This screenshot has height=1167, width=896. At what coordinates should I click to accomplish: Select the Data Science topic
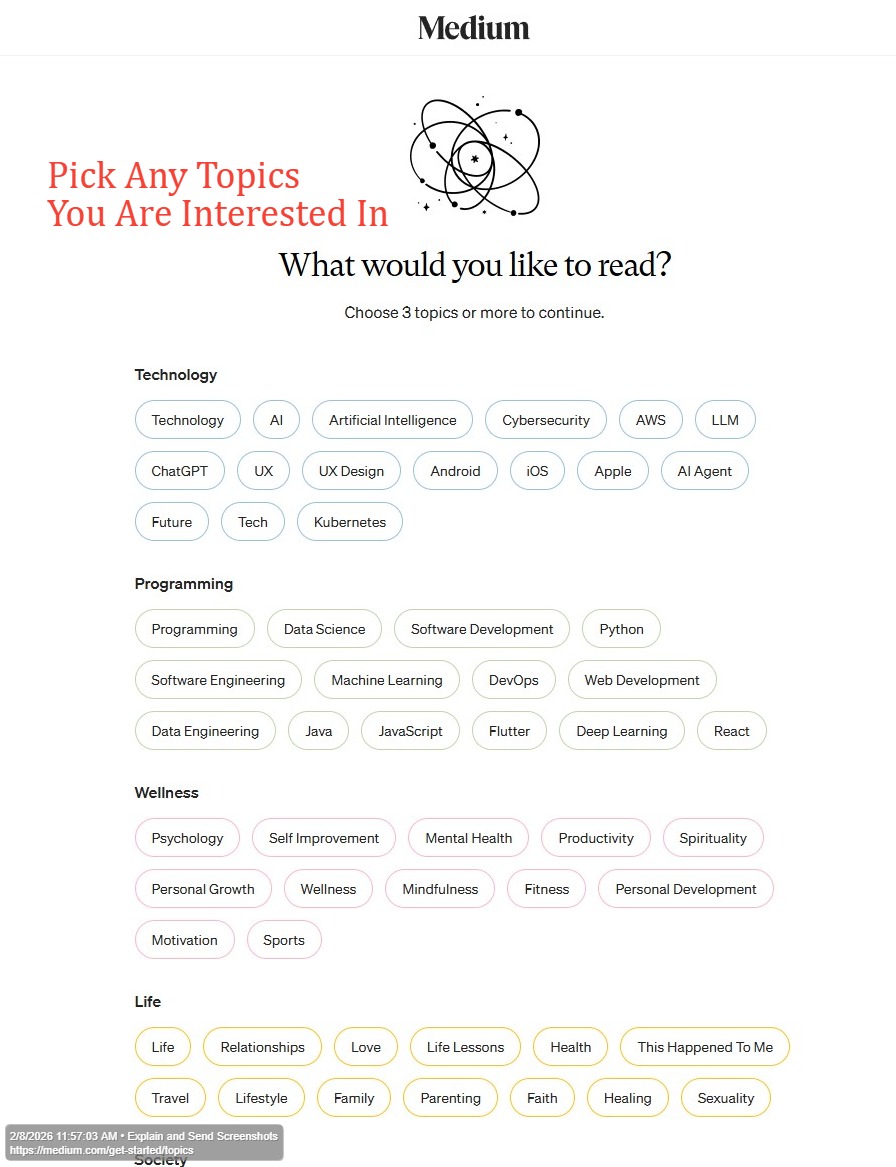(324, 629)
